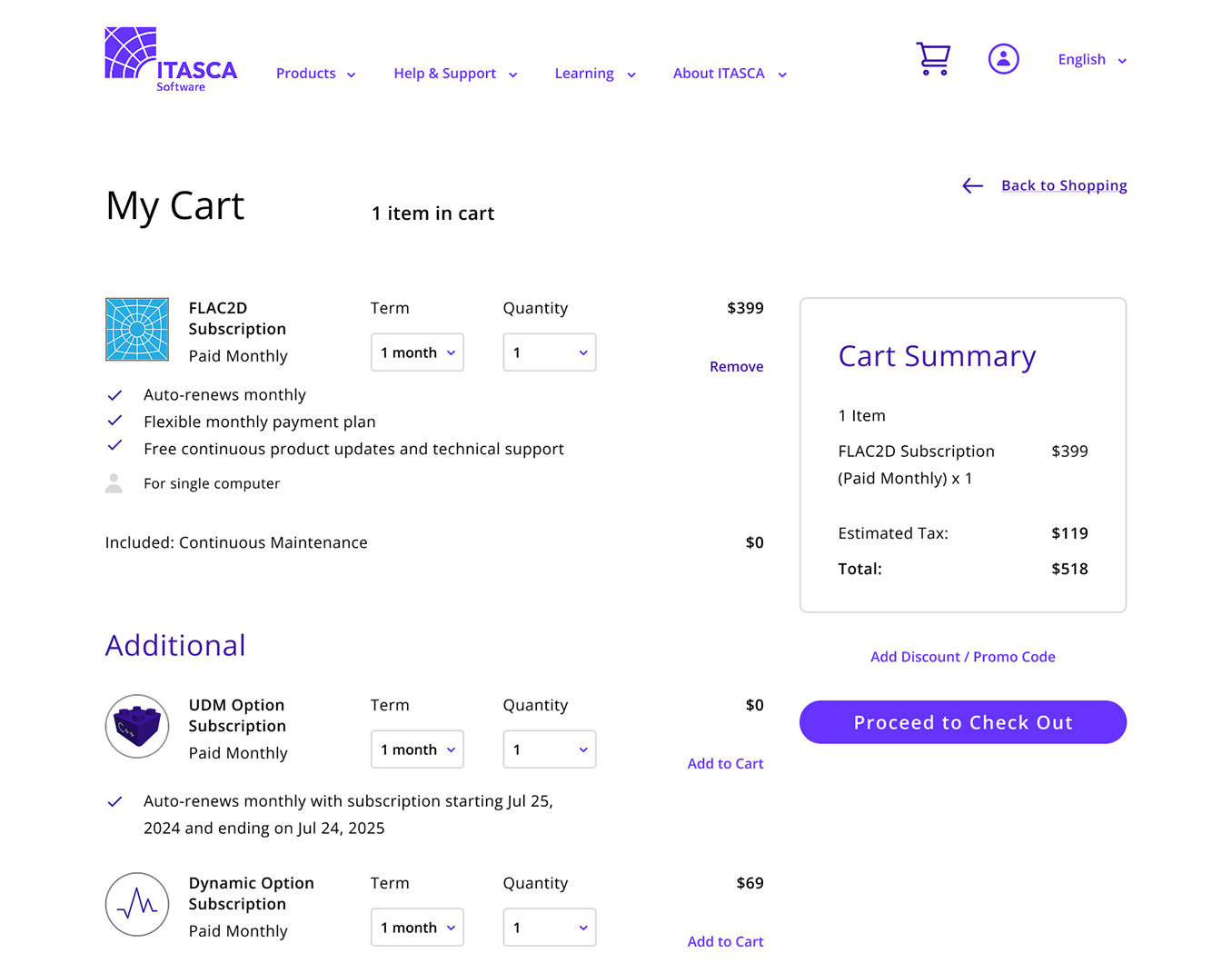Click Proceed to Check Out
Viewport: 1232px width, 963px height.
coord(962,721)
